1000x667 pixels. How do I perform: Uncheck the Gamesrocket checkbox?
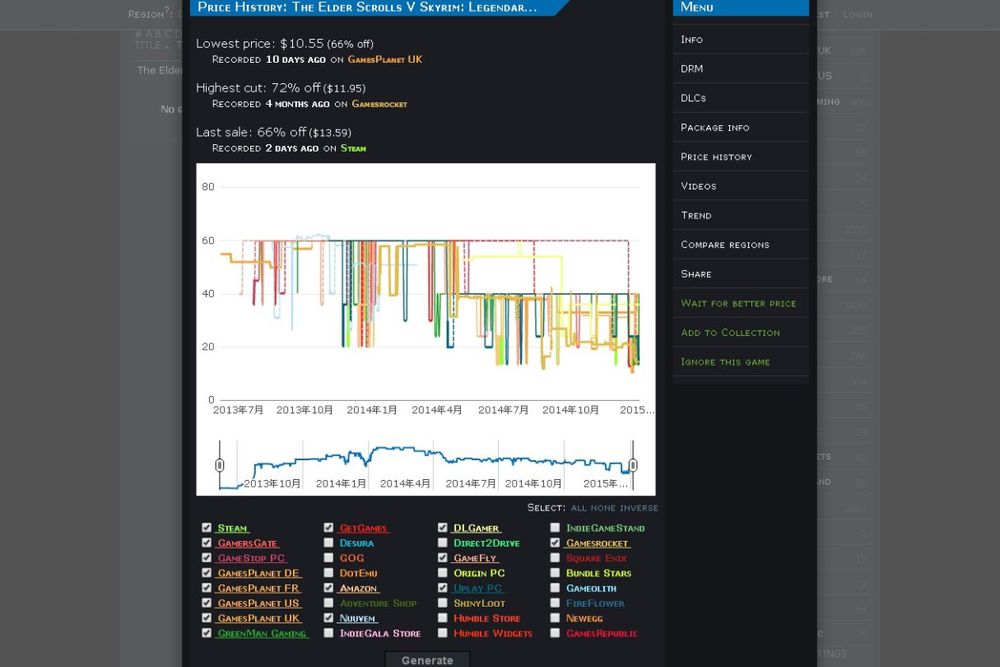pyautogui.click(x=555, y=543)
